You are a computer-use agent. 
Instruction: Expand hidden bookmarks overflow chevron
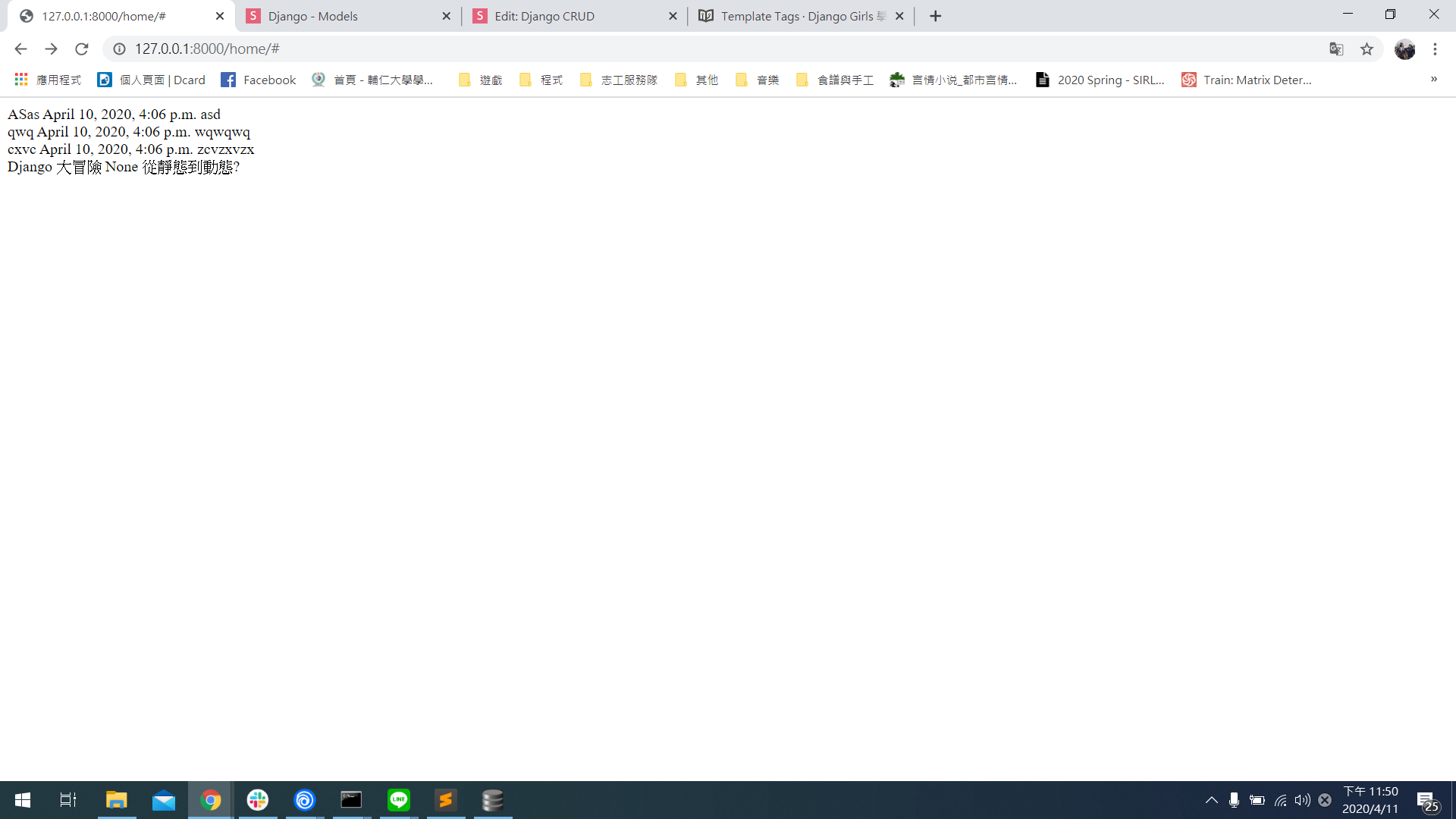point(1433,80)
